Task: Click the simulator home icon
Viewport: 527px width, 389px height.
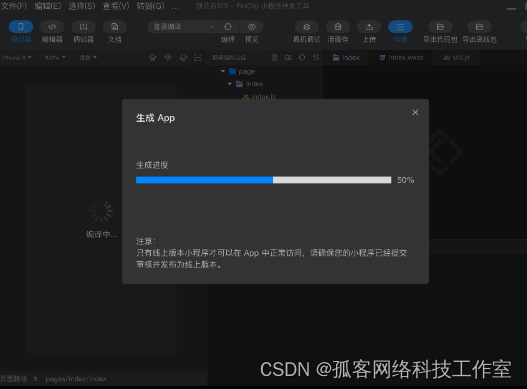Action: [153, 57]
